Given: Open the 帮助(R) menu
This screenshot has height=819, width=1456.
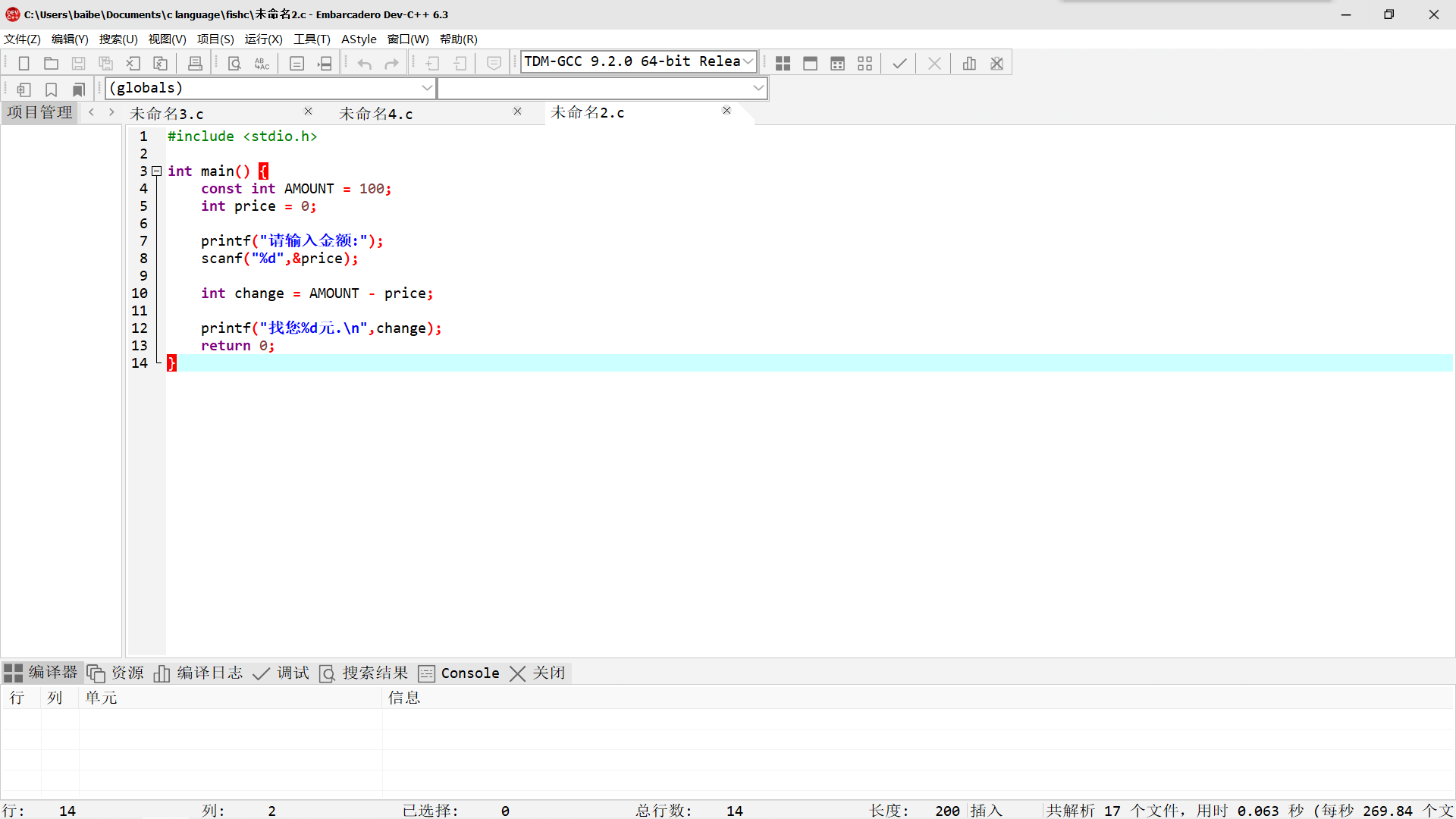Looking at the screenshot, I should [x=458, y=39].
